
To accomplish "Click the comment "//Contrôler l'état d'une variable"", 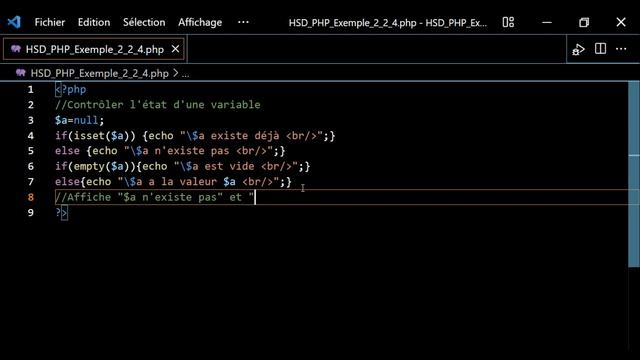I will [x=158, y=105].
